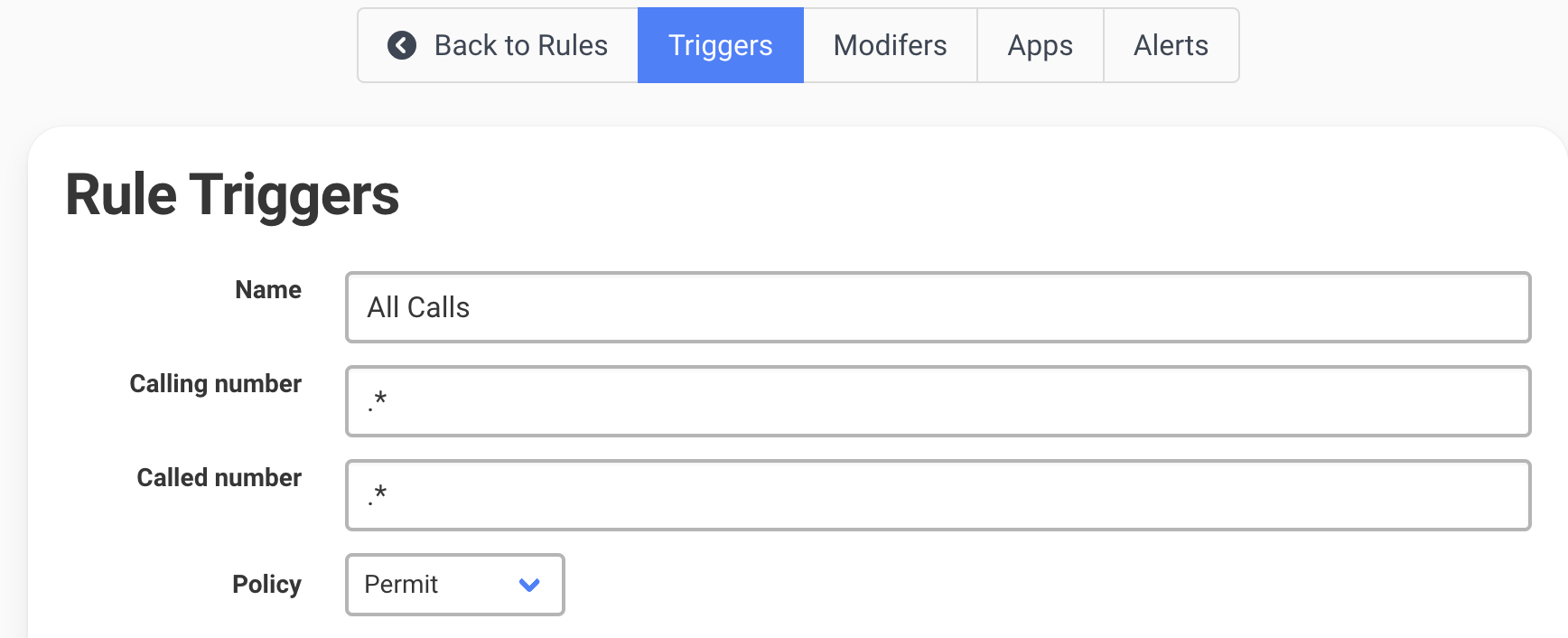This screenshot has height=638, width=1568.
Task: Click the back arrow icon before 'Back to Rules'
Action: click(403, 45)
